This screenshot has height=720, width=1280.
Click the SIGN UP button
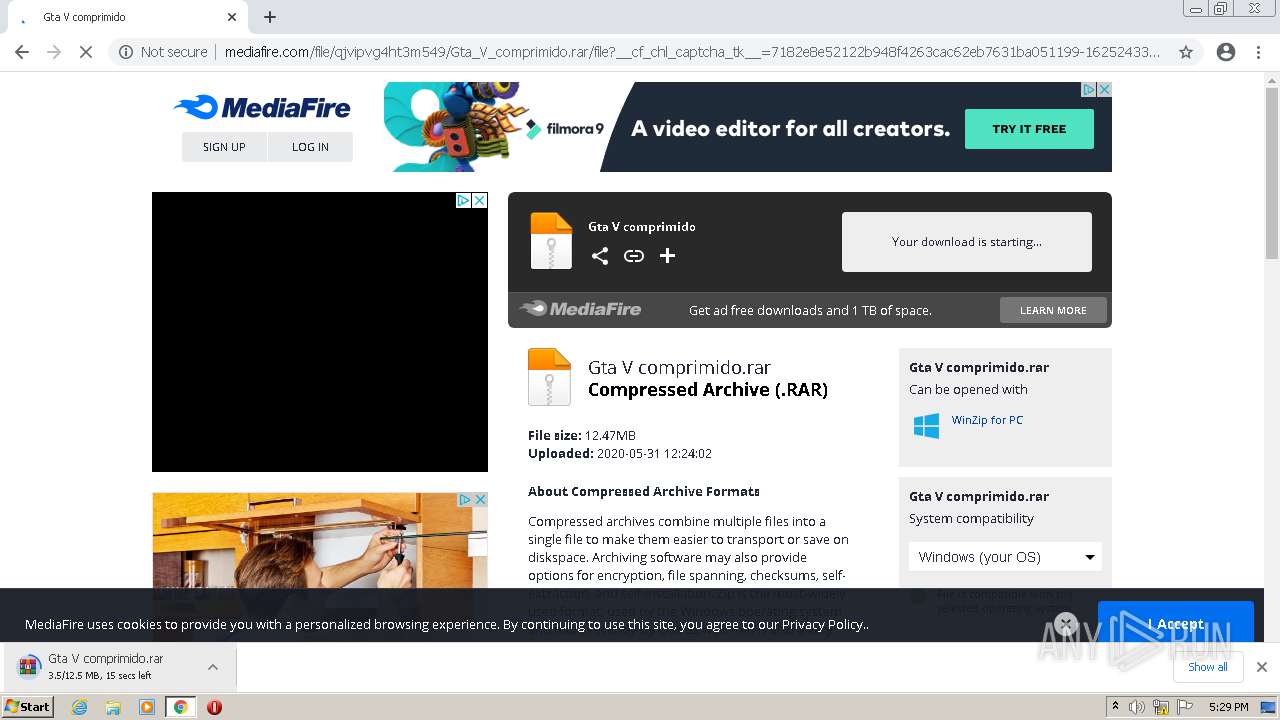tap(224, 147)
